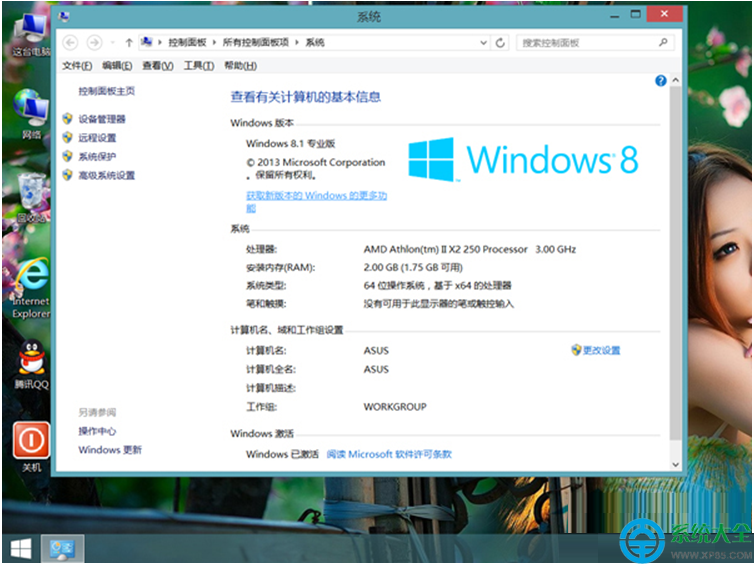Image resolution: width=754 pixels, height=566 pixels.
Task: Click the system window title icon
Action: (64, 17)
